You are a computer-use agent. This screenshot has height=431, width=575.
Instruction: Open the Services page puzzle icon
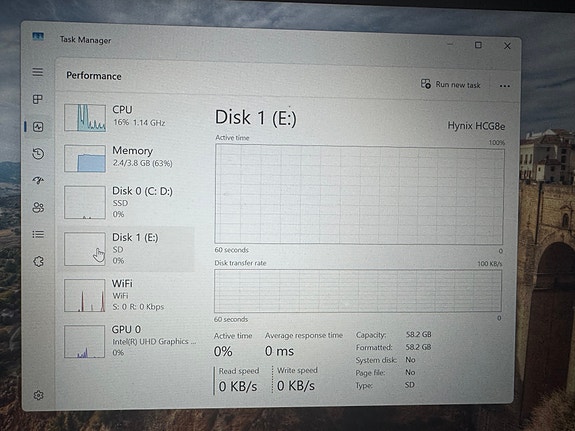coord(39,261)
